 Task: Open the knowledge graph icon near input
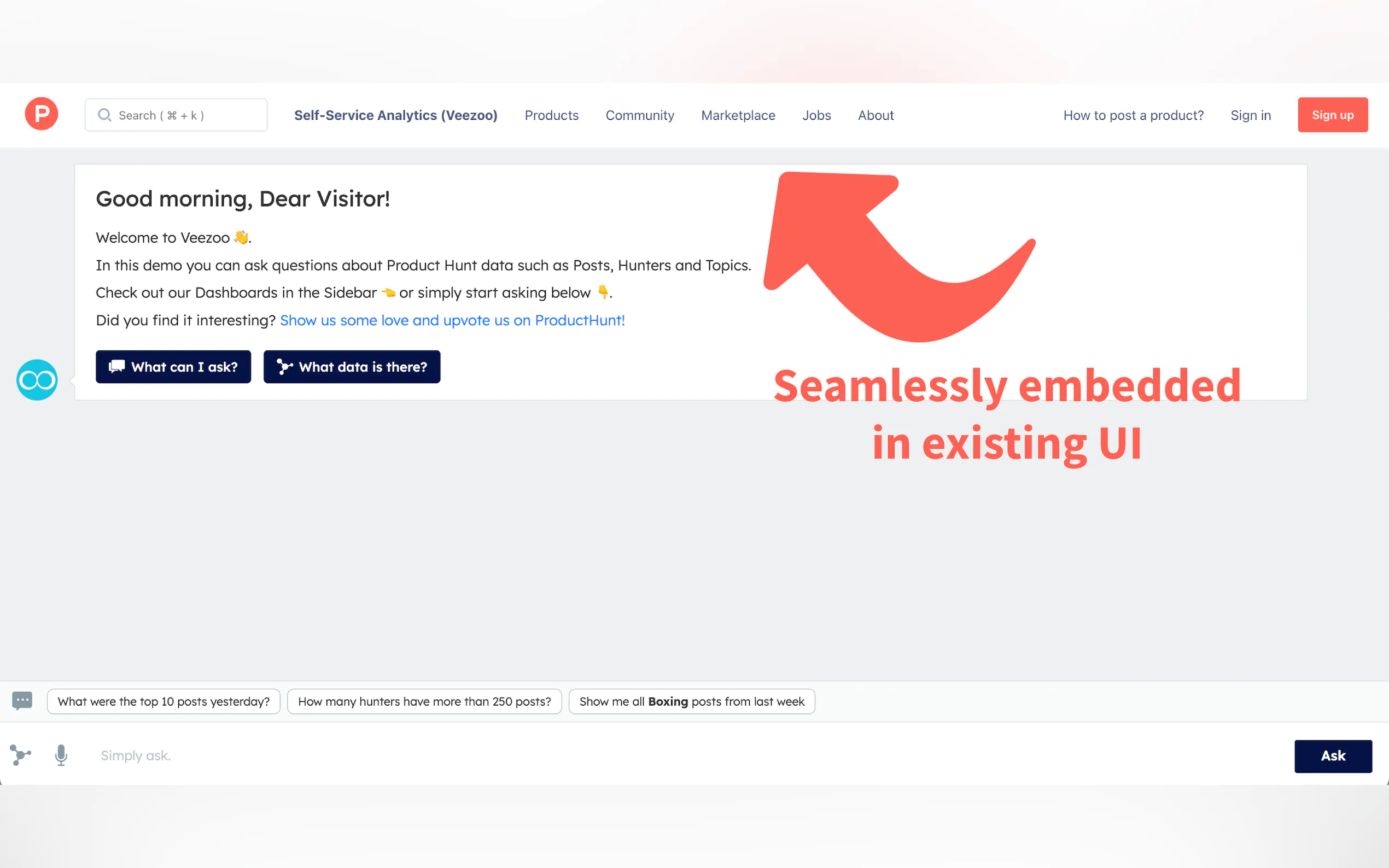pyautogui.click(x=21, y=755)
